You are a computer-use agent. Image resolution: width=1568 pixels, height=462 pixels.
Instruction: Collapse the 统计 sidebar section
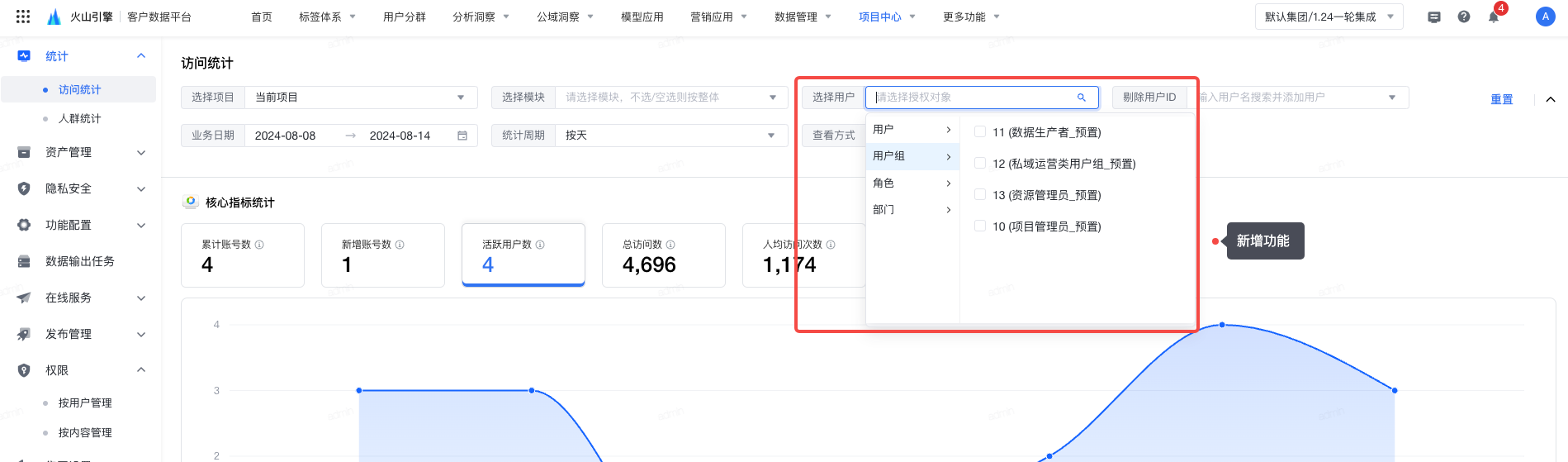point(141,56)
